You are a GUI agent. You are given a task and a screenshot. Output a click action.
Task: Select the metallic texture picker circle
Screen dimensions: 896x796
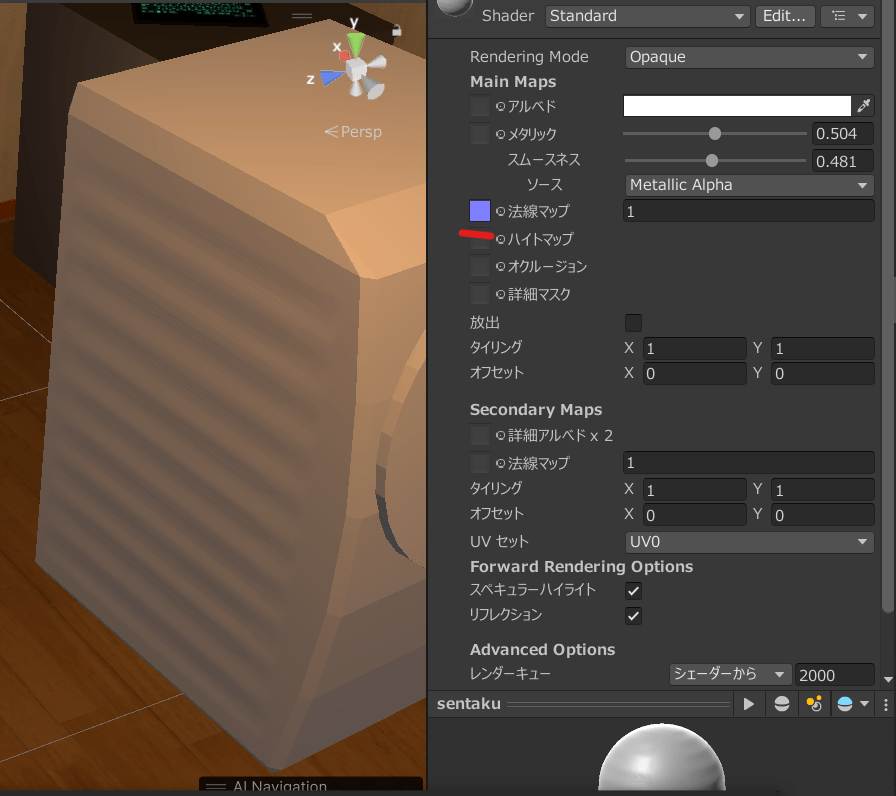pos(501,134)
